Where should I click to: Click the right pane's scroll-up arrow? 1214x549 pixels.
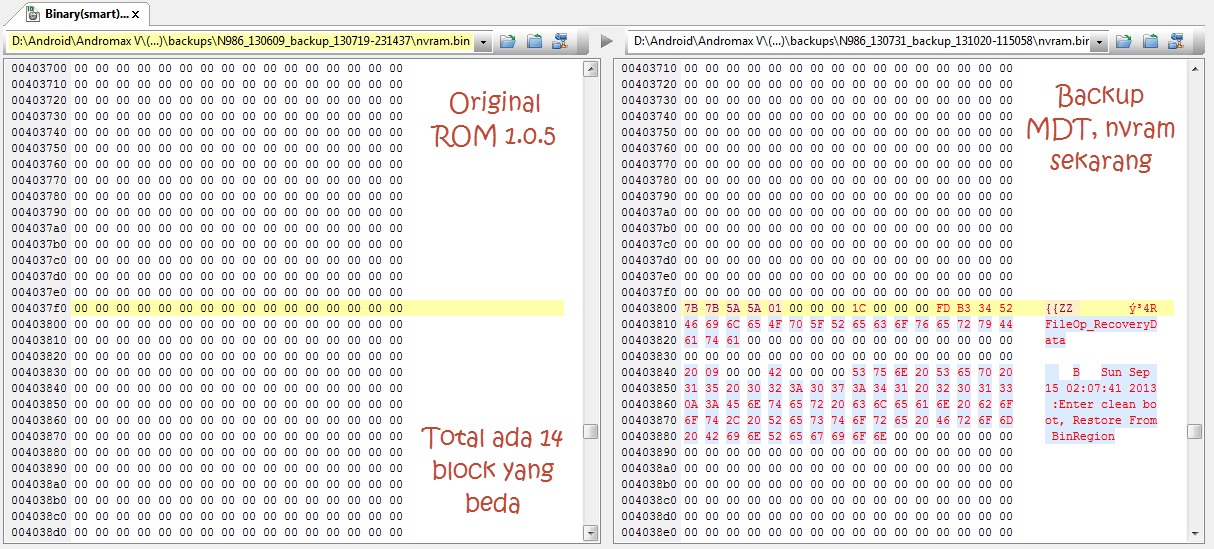(x=1195, y=67)
